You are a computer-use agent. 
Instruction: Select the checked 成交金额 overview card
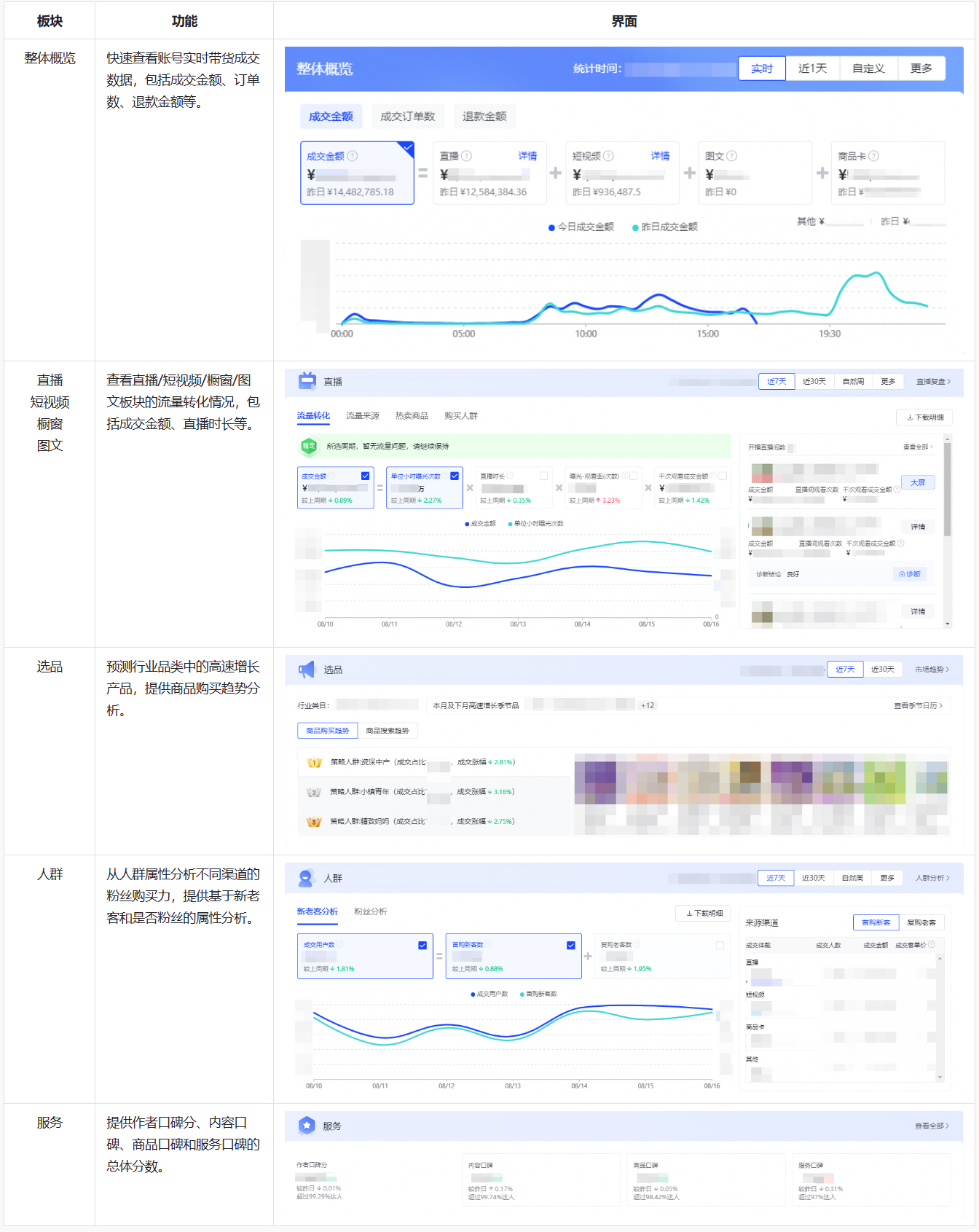[357, 173]
